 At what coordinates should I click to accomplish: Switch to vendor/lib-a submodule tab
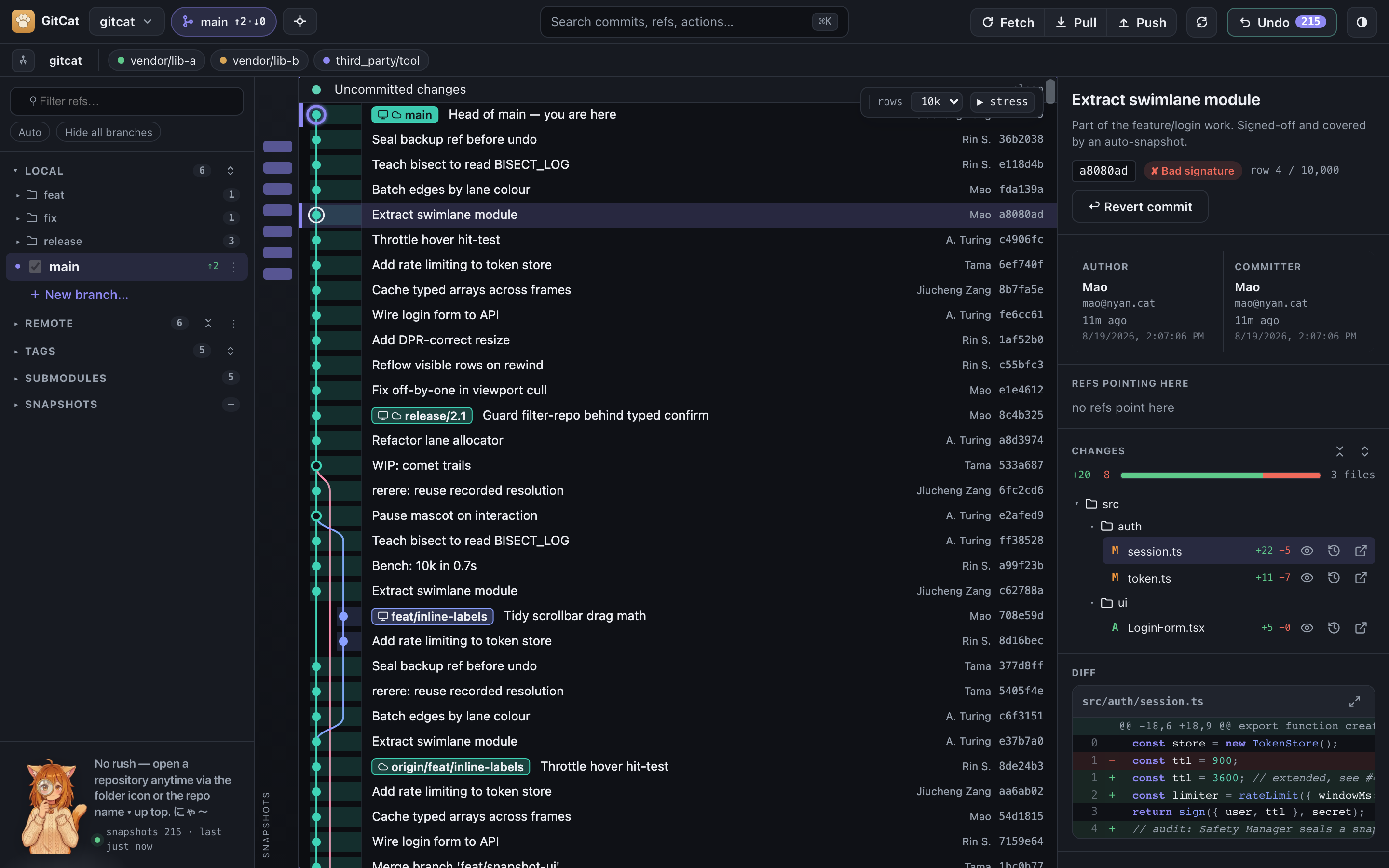pos(157,60)
